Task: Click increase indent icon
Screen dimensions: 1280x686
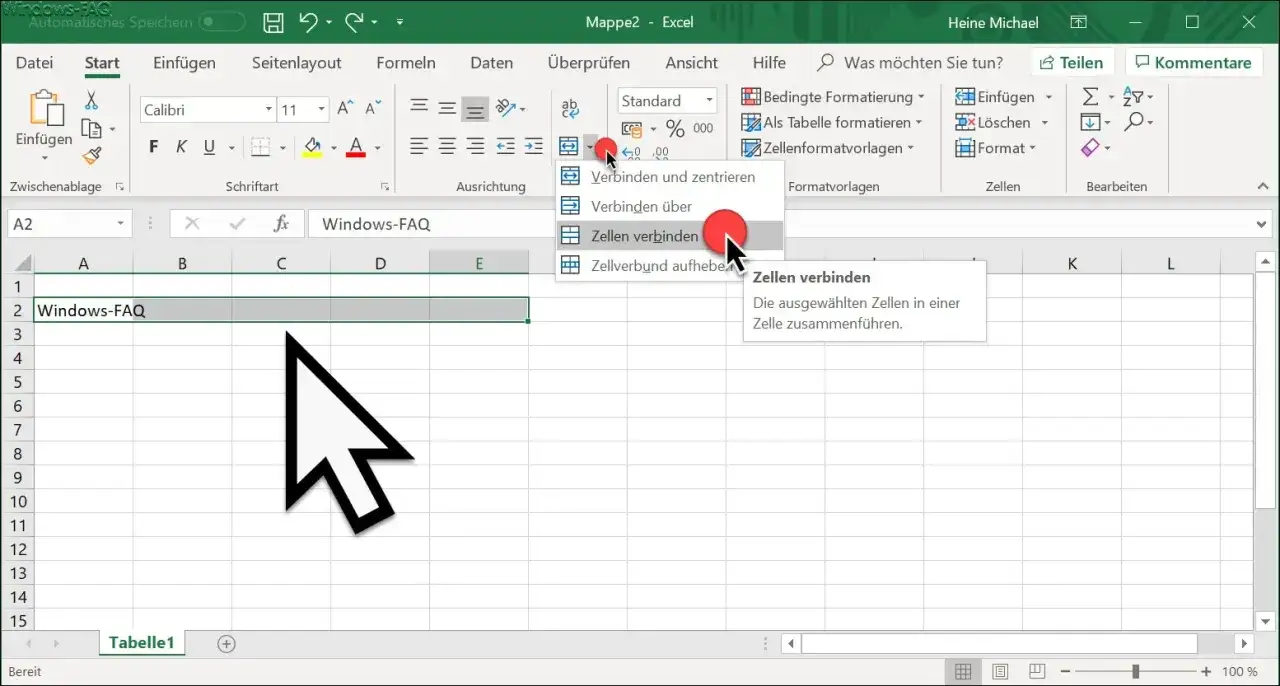Action: (532, 147)
